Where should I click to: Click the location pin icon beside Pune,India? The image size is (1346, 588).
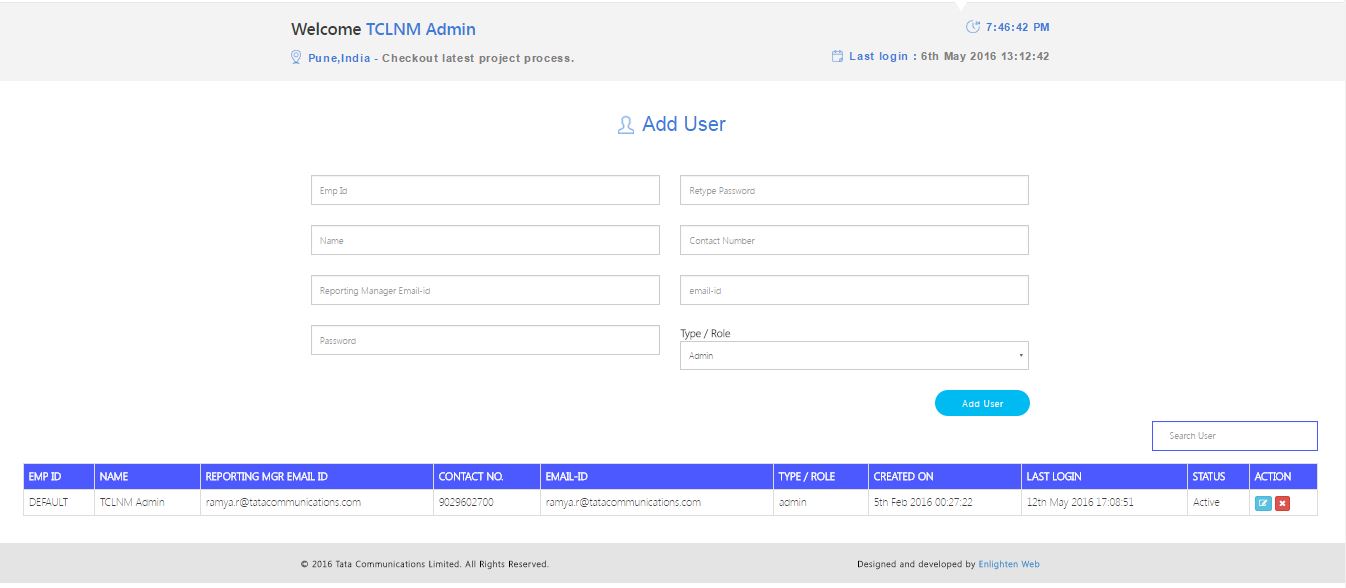click(296, 57)
